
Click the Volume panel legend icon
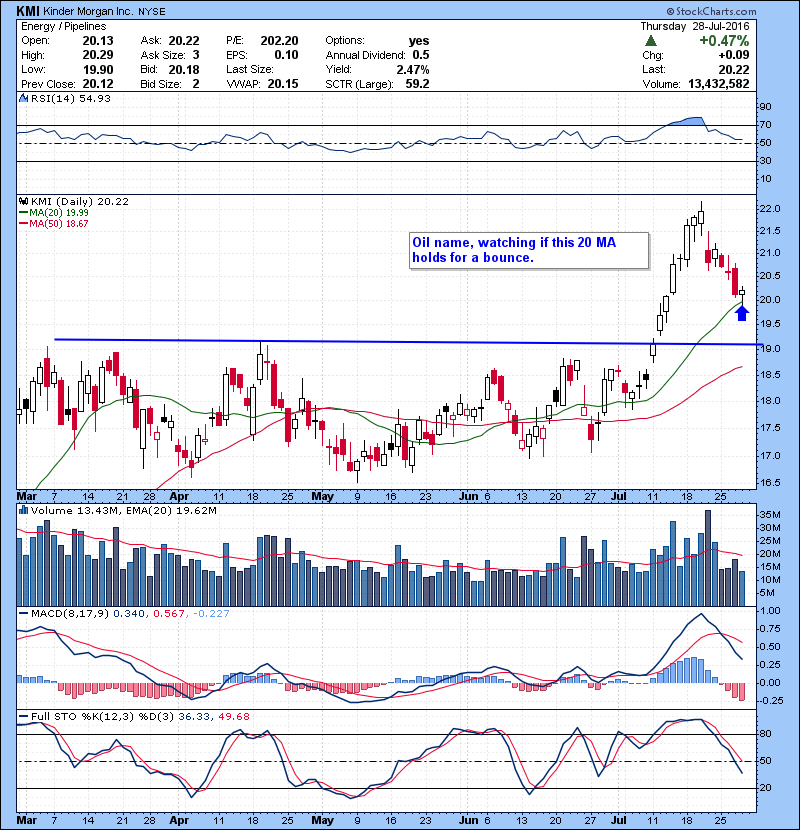point(23,511)
